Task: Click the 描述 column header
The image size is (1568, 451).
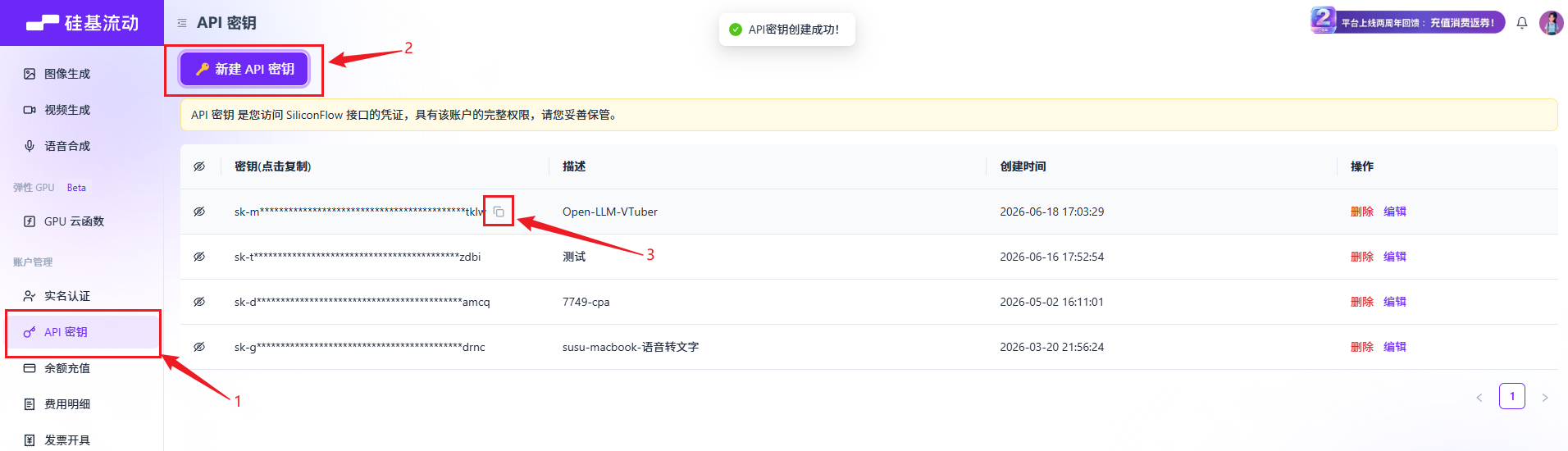Action: [x=574, y=166]
